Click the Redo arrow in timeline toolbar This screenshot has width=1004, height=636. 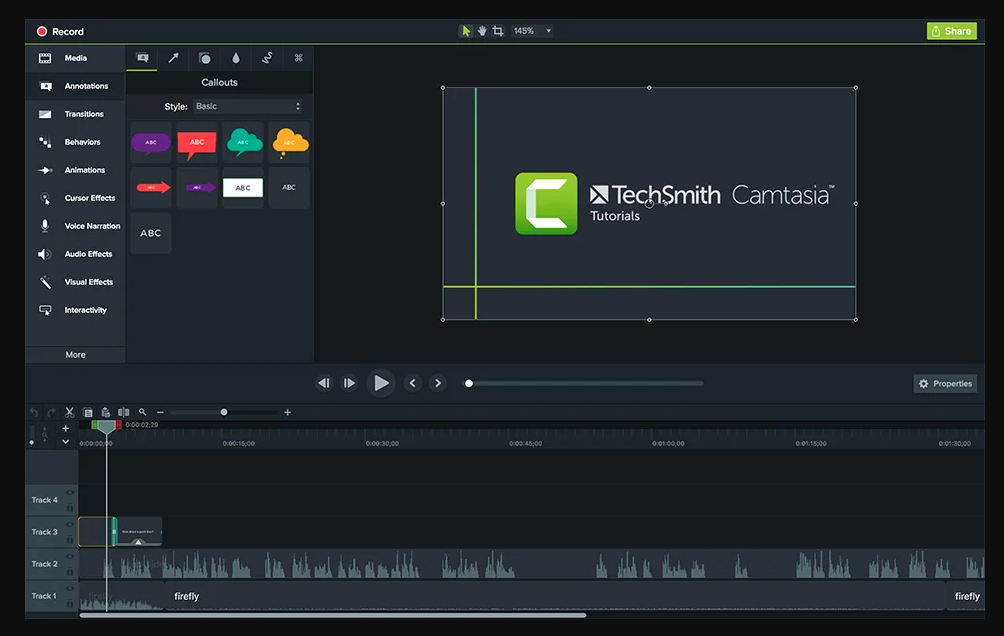point(51,412)
